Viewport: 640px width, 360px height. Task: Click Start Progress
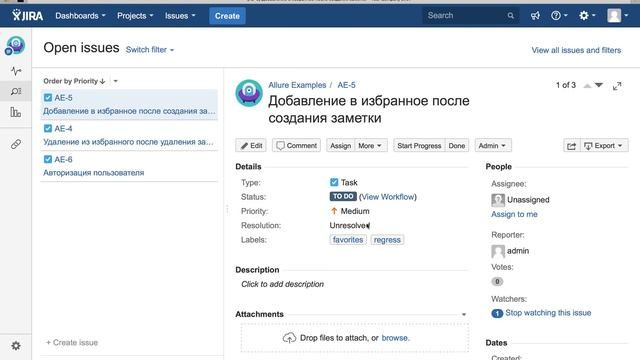click(419, 146)
